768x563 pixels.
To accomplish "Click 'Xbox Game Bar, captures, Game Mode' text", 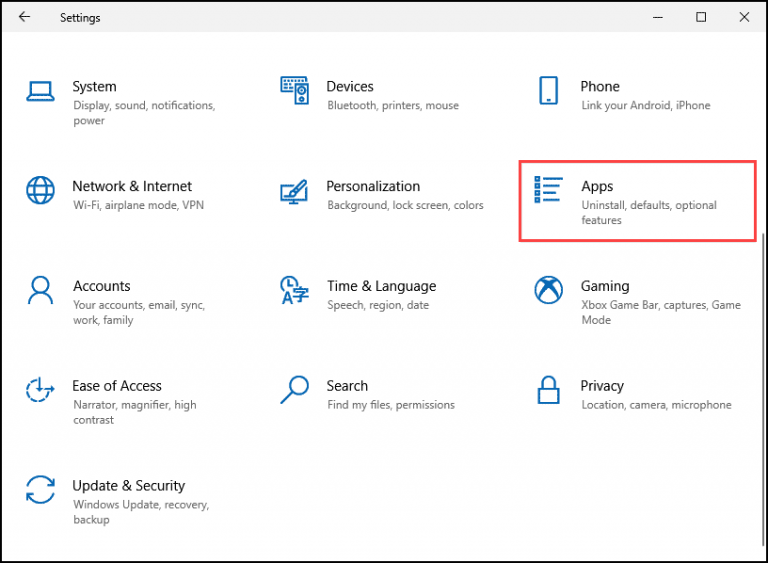I will pyautogui.click(x=661, y=313).
